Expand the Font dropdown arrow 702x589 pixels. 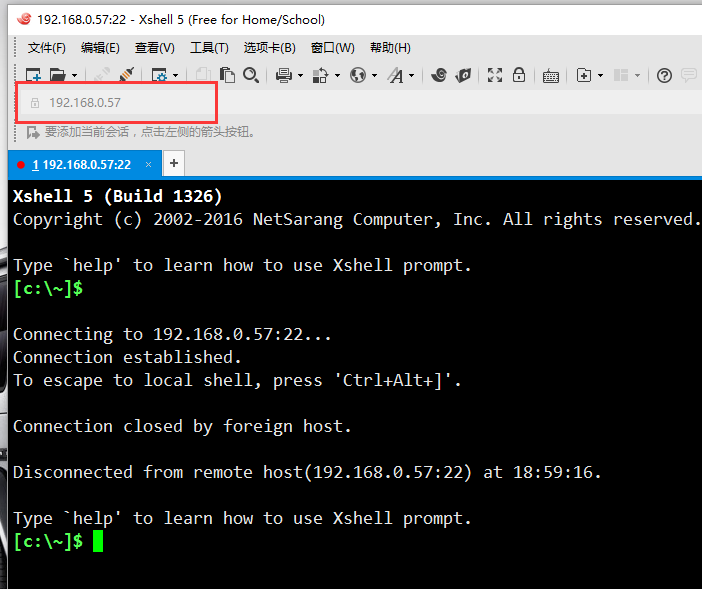(x=412, y=76)
